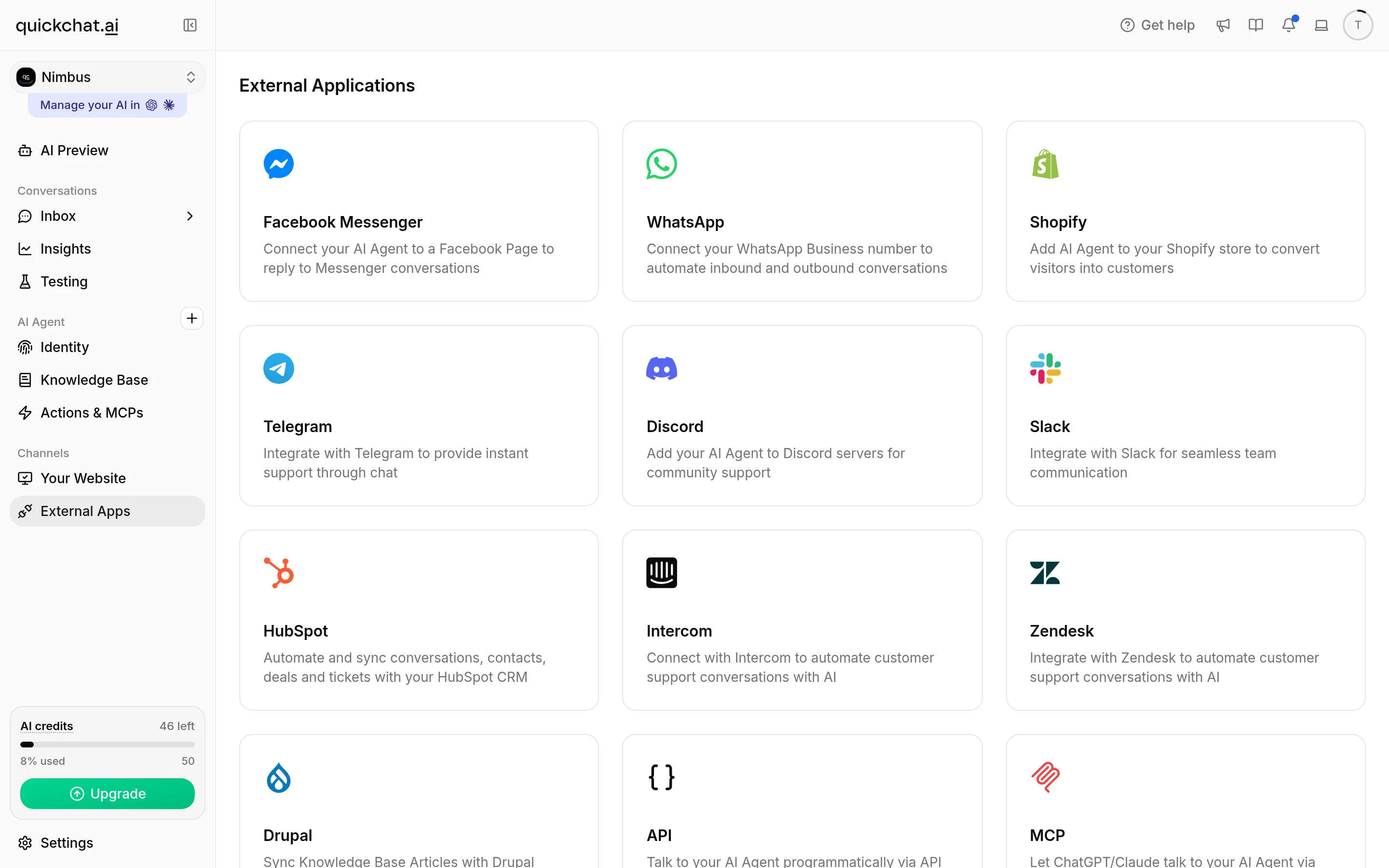Click the MCP red logo icon
The image size is (1389, 868).
click(1045, 777)
